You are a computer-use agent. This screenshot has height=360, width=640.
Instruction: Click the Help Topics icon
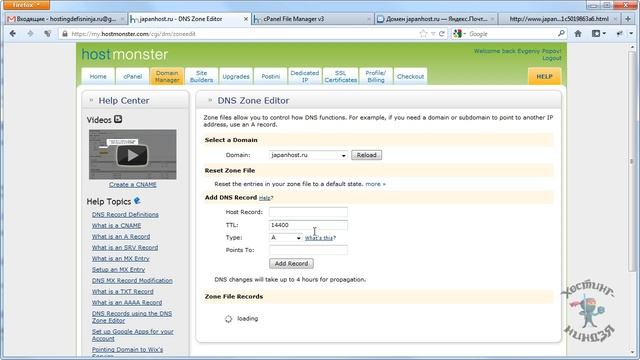[137, 200]
